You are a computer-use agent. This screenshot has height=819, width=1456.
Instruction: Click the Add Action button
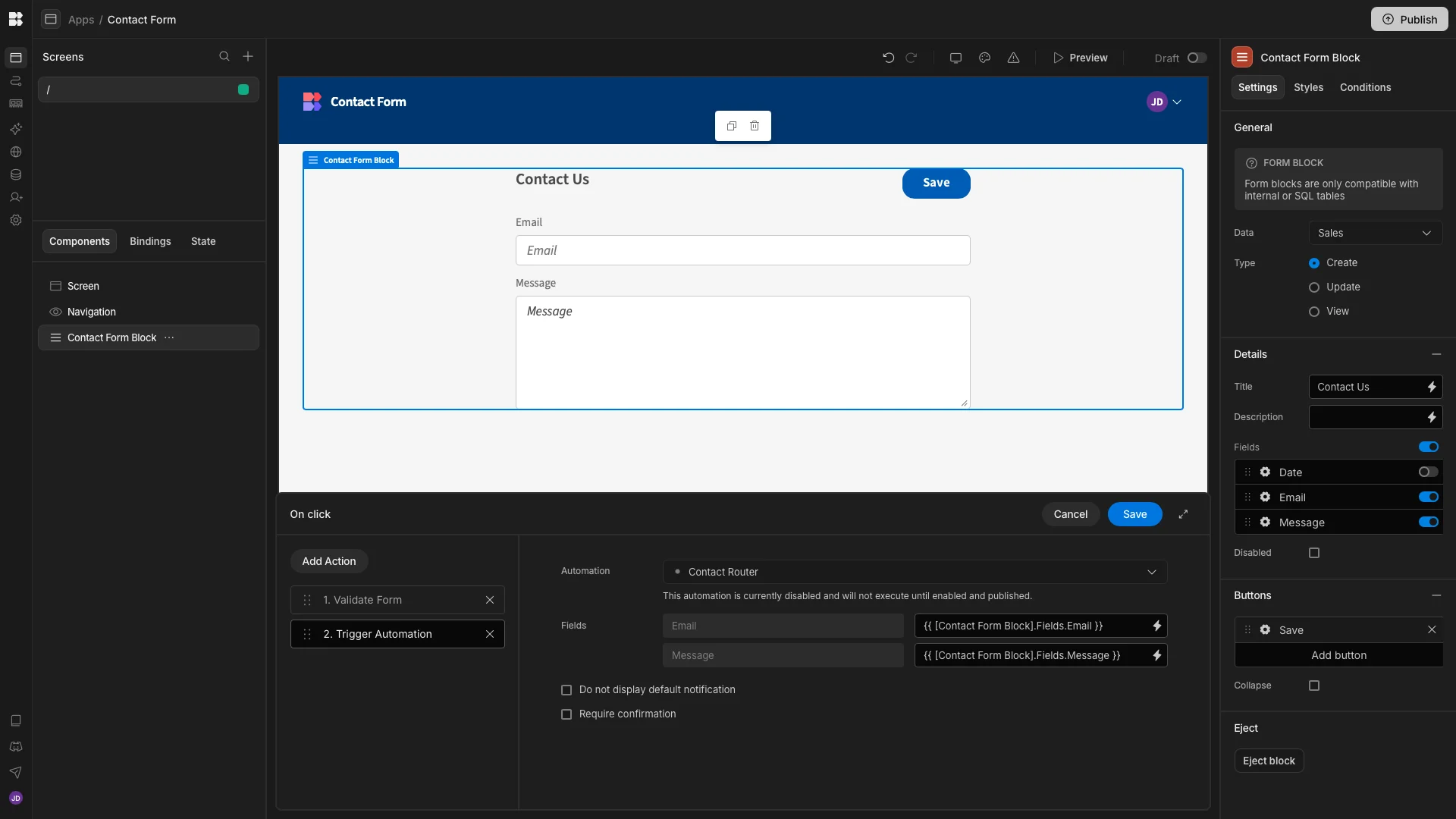click(x=329, y=561)
